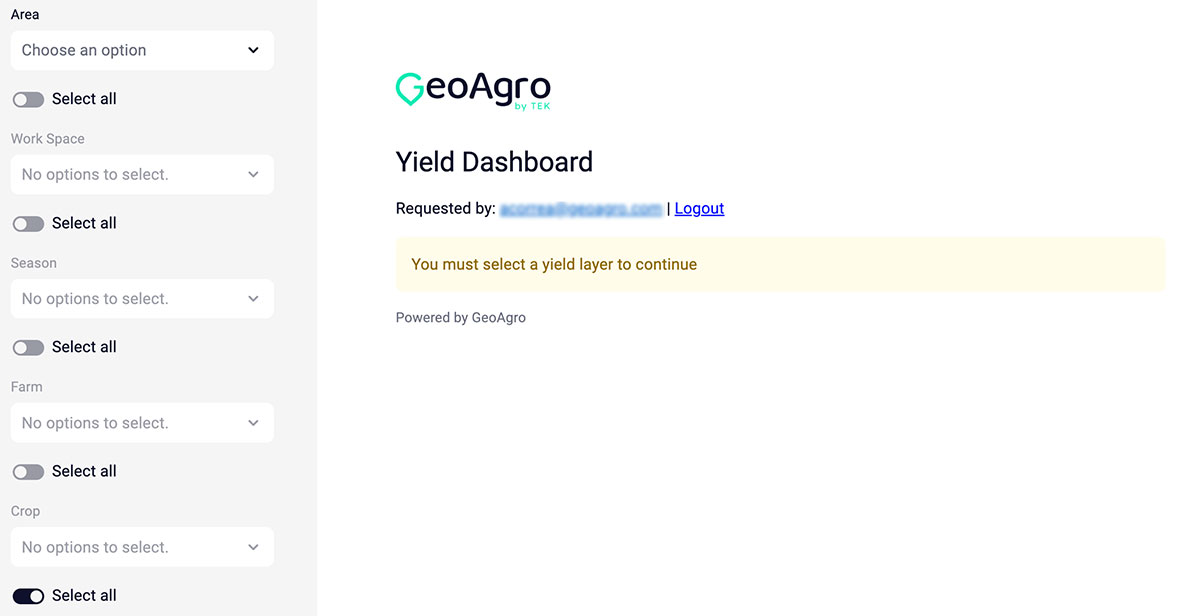Click the GeoAgro logo
Viewport: 1200px width, 616px height.
point(473,90)
